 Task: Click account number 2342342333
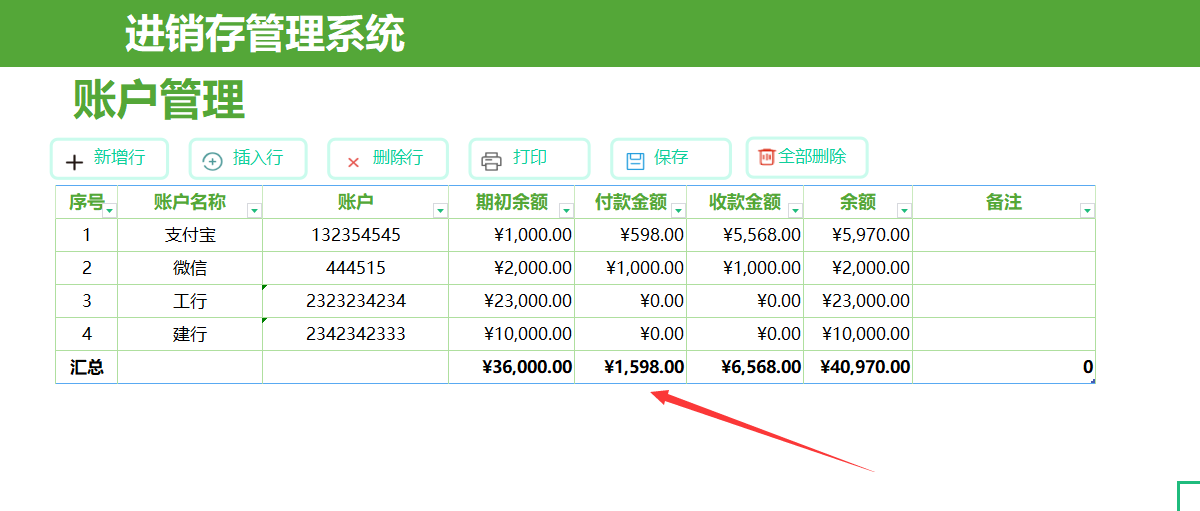(x=356, y=334)
